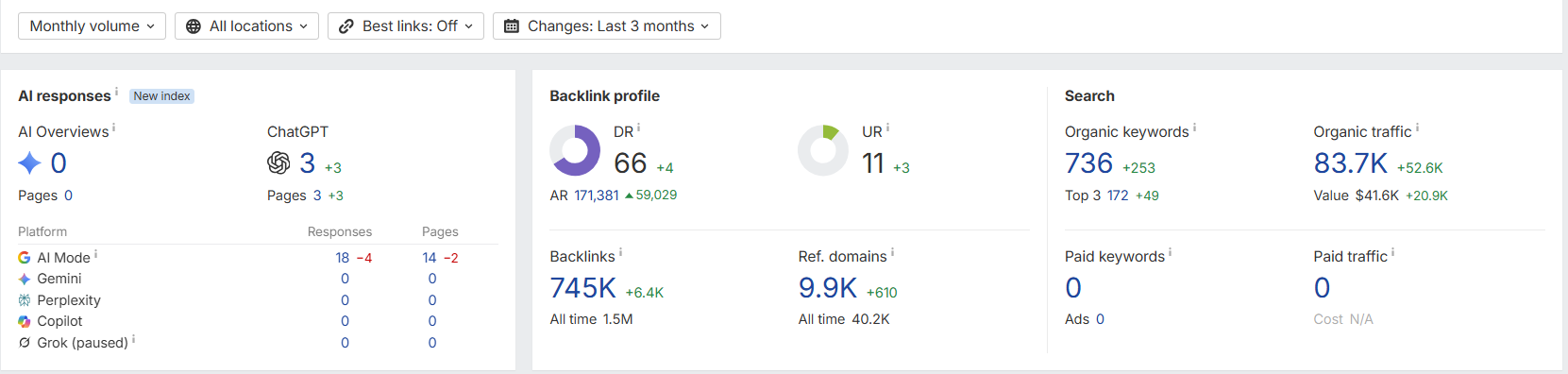1568x374 pixels.
Task: Click the Organic keywords change +253
Action: pos(1138,168)
